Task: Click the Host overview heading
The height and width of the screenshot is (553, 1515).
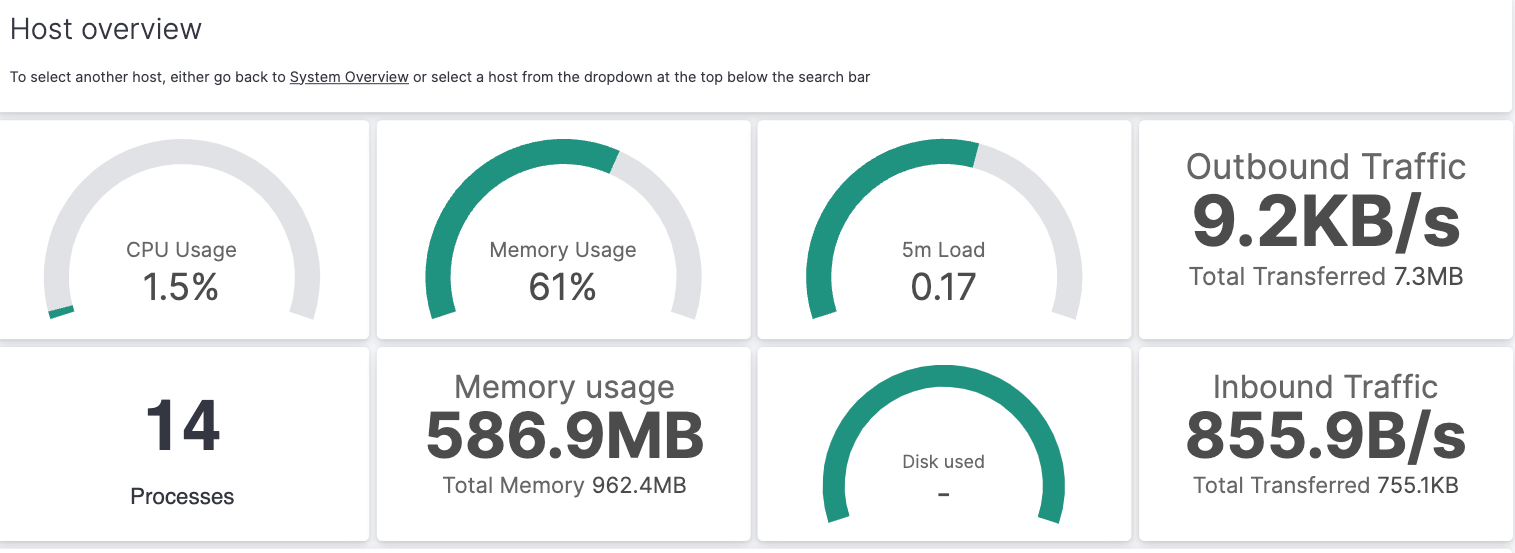Action: (x=106, y=29)
